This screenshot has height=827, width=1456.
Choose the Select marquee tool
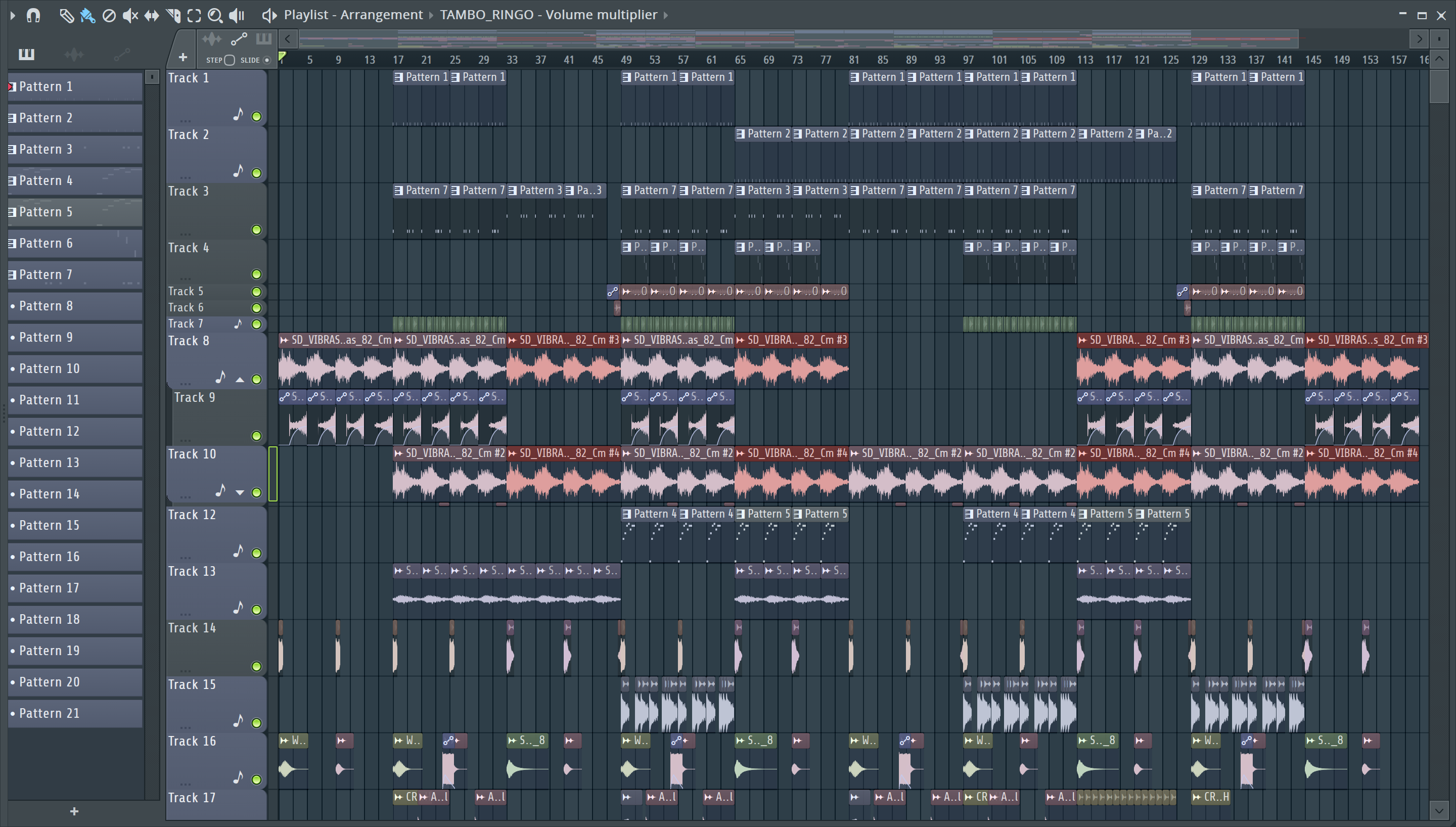point(194,15)
